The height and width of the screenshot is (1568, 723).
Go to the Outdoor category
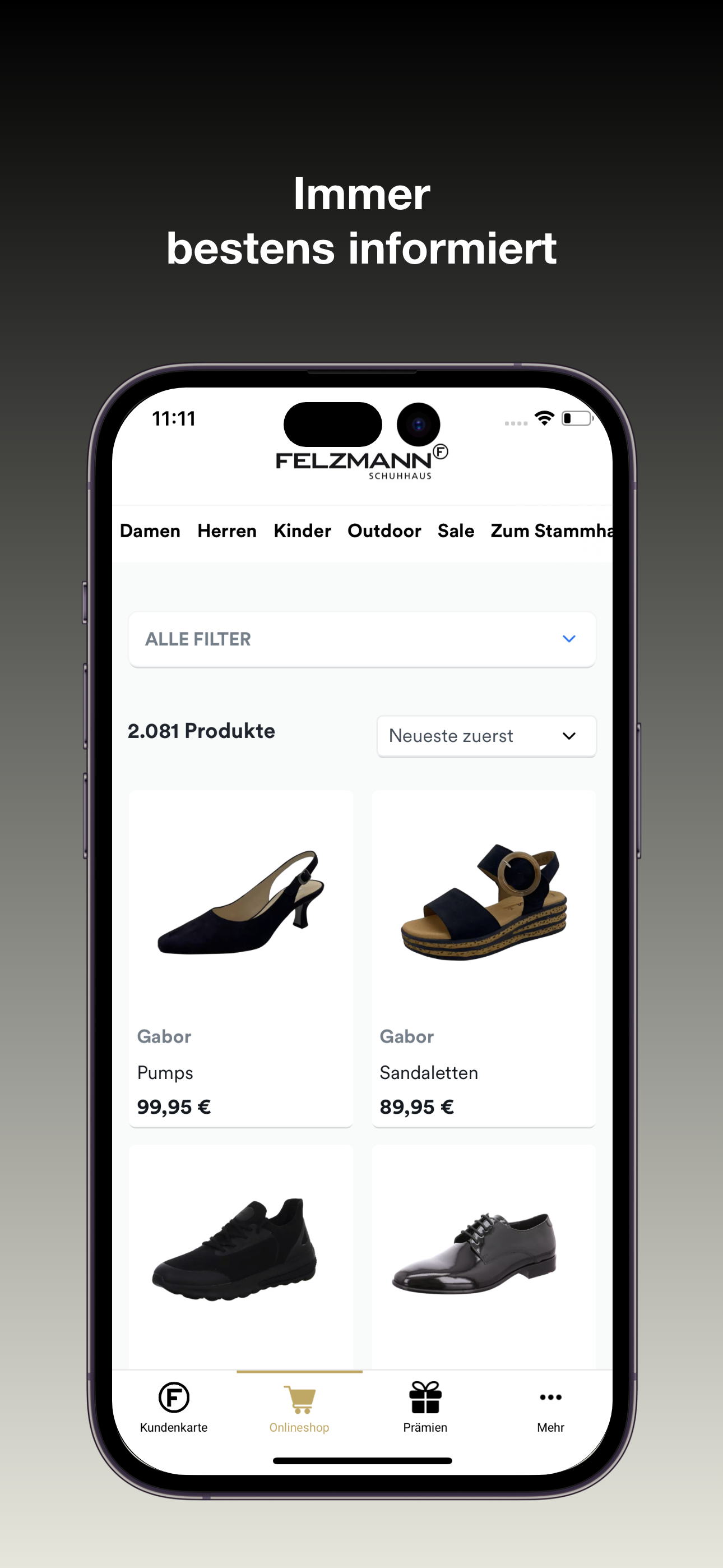(x=384, y=531)
